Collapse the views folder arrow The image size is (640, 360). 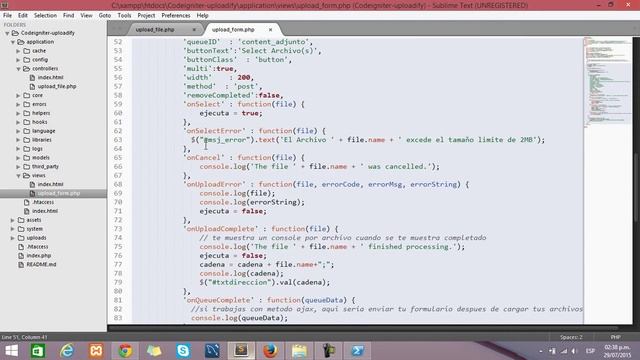tap(18, 176)
